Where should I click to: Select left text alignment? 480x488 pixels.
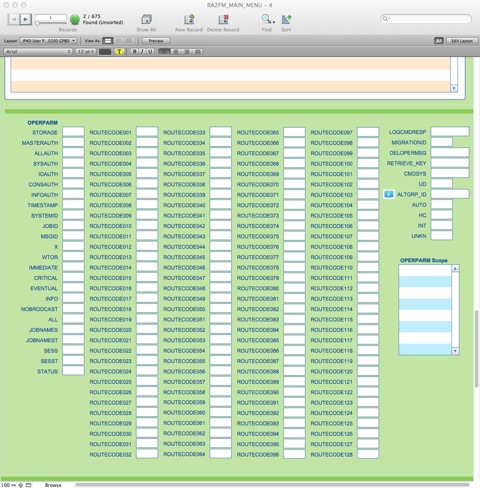click(164, 51)
